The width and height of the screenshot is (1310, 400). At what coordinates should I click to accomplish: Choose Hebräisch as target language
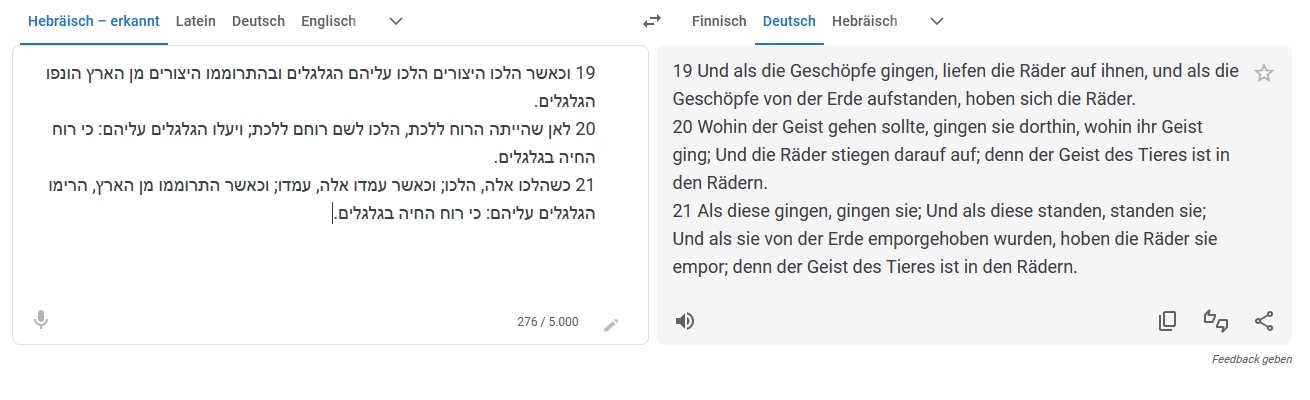(x=864, y=21)
